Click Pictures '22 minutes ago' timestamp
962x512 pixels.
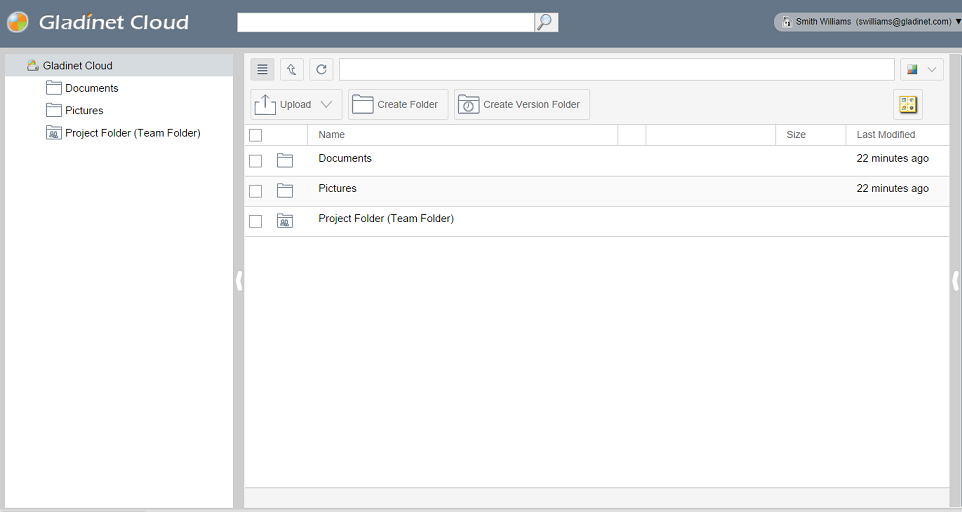pyautogui.click(x=893, y=188)
